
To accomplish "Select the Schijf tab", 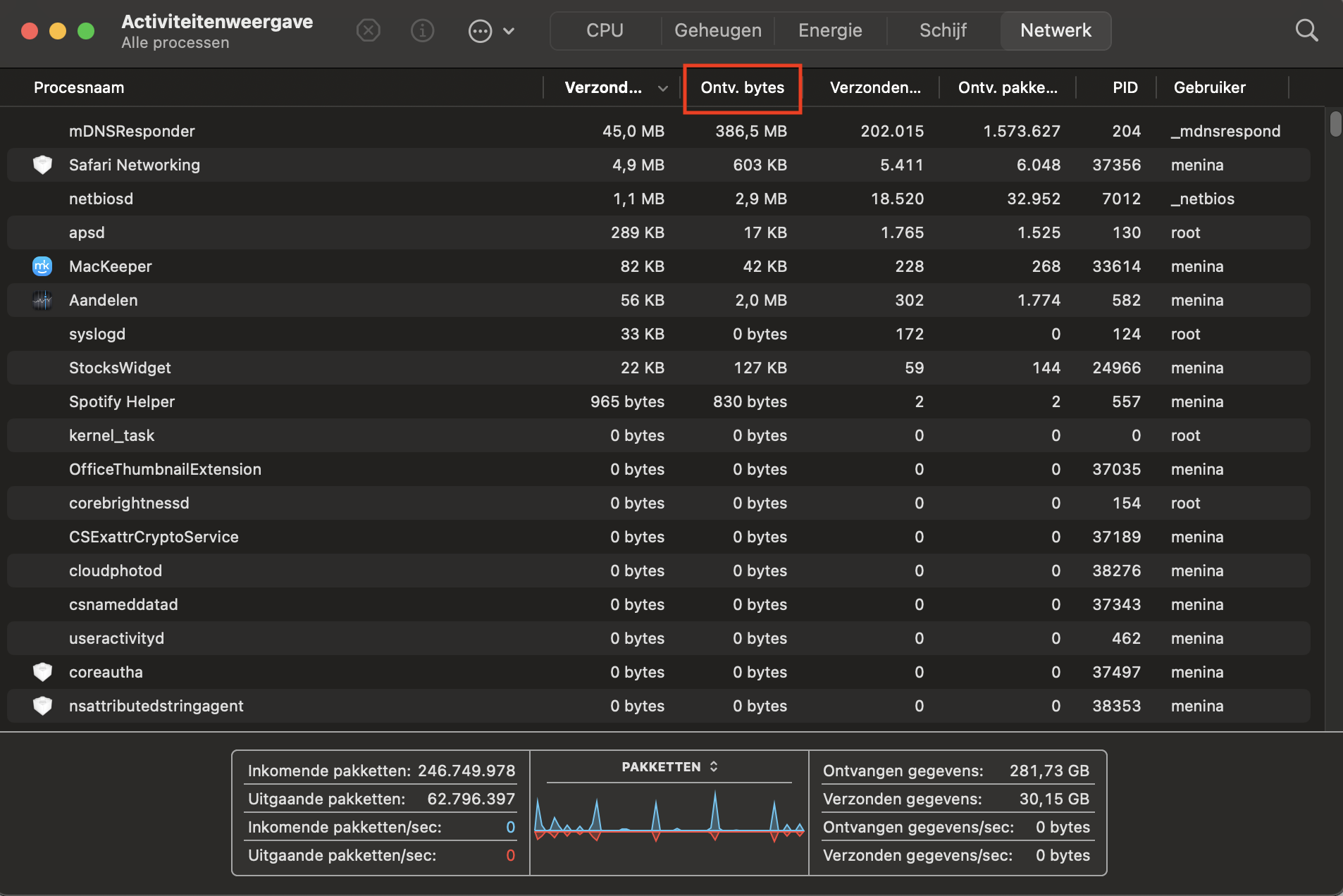I will click(943, 31).
